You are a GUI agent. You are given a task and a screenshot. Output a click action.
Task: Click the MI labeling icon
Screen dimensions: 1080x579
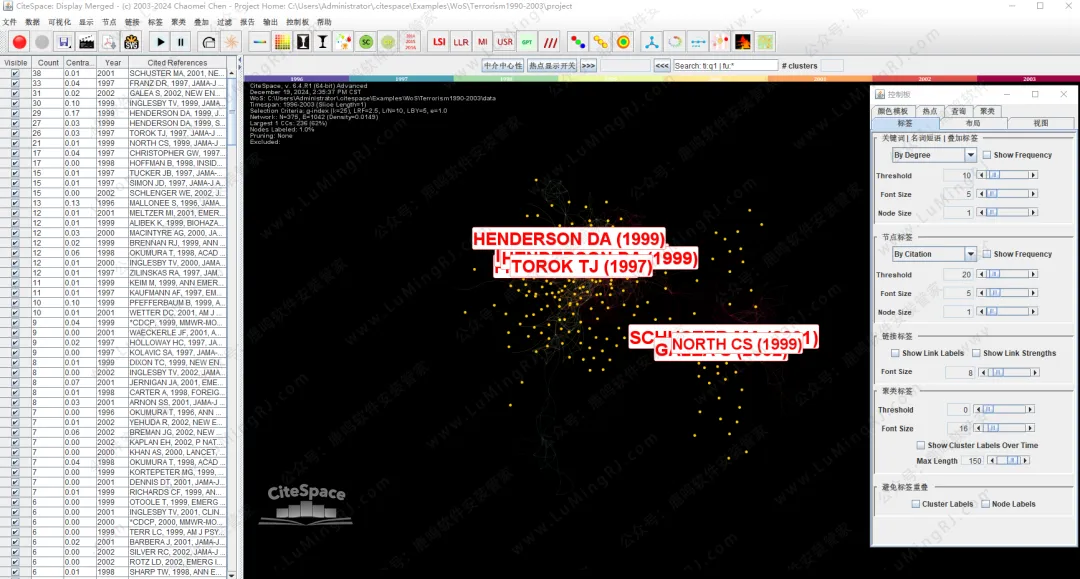click(x=483, y=42)
